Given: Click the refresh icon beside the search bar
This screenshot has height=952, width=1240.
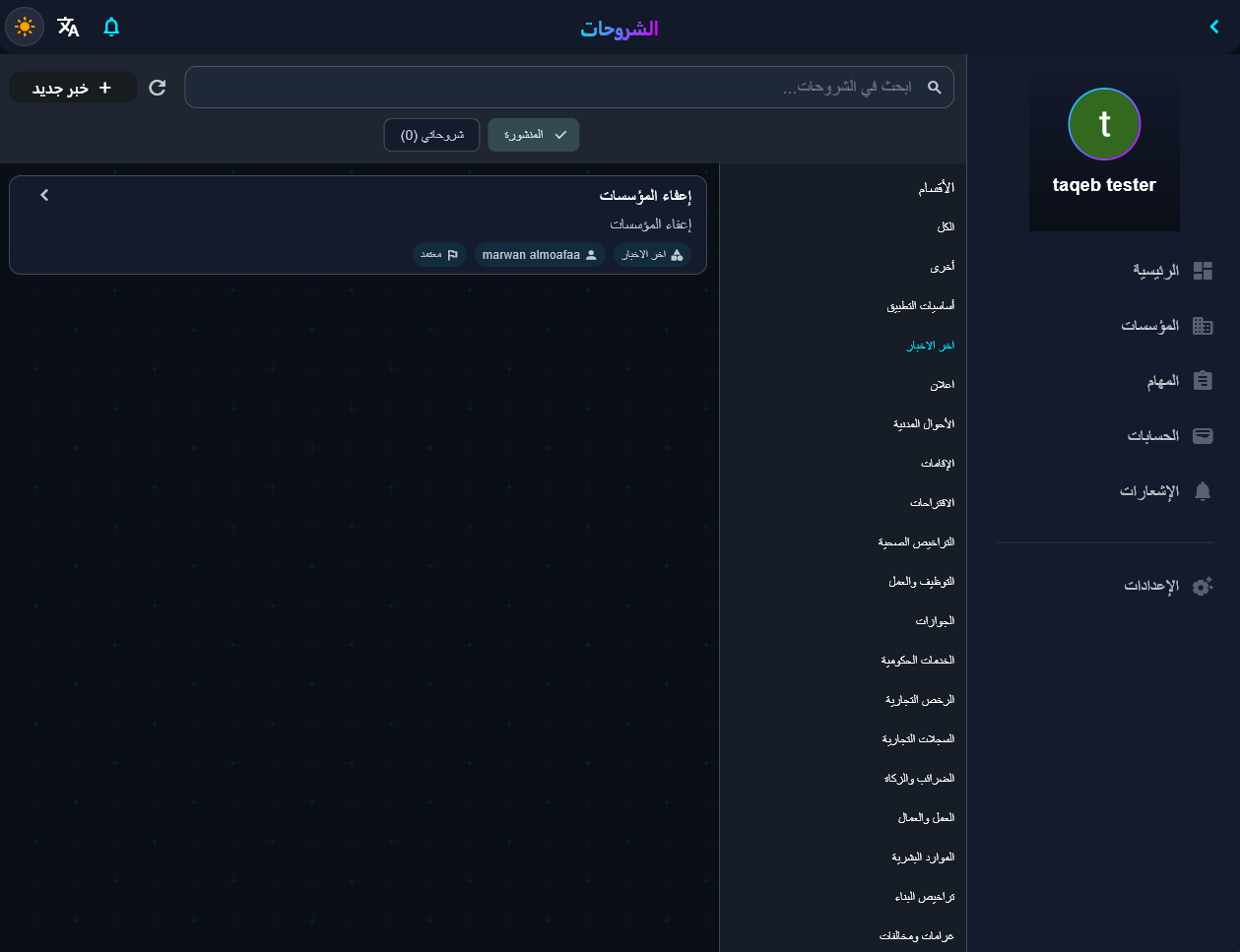Looking at the screenshot, I should pyautogui.click(x=158, y=88).
